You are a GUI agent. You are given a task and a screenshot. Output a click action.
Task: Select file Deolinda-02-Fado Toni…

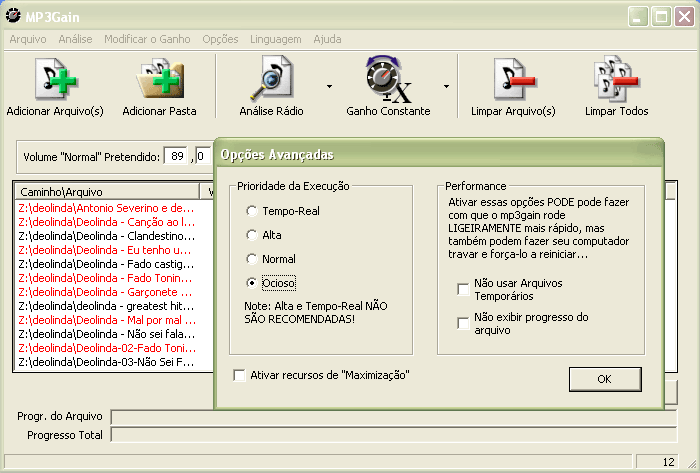pos(107,348)
